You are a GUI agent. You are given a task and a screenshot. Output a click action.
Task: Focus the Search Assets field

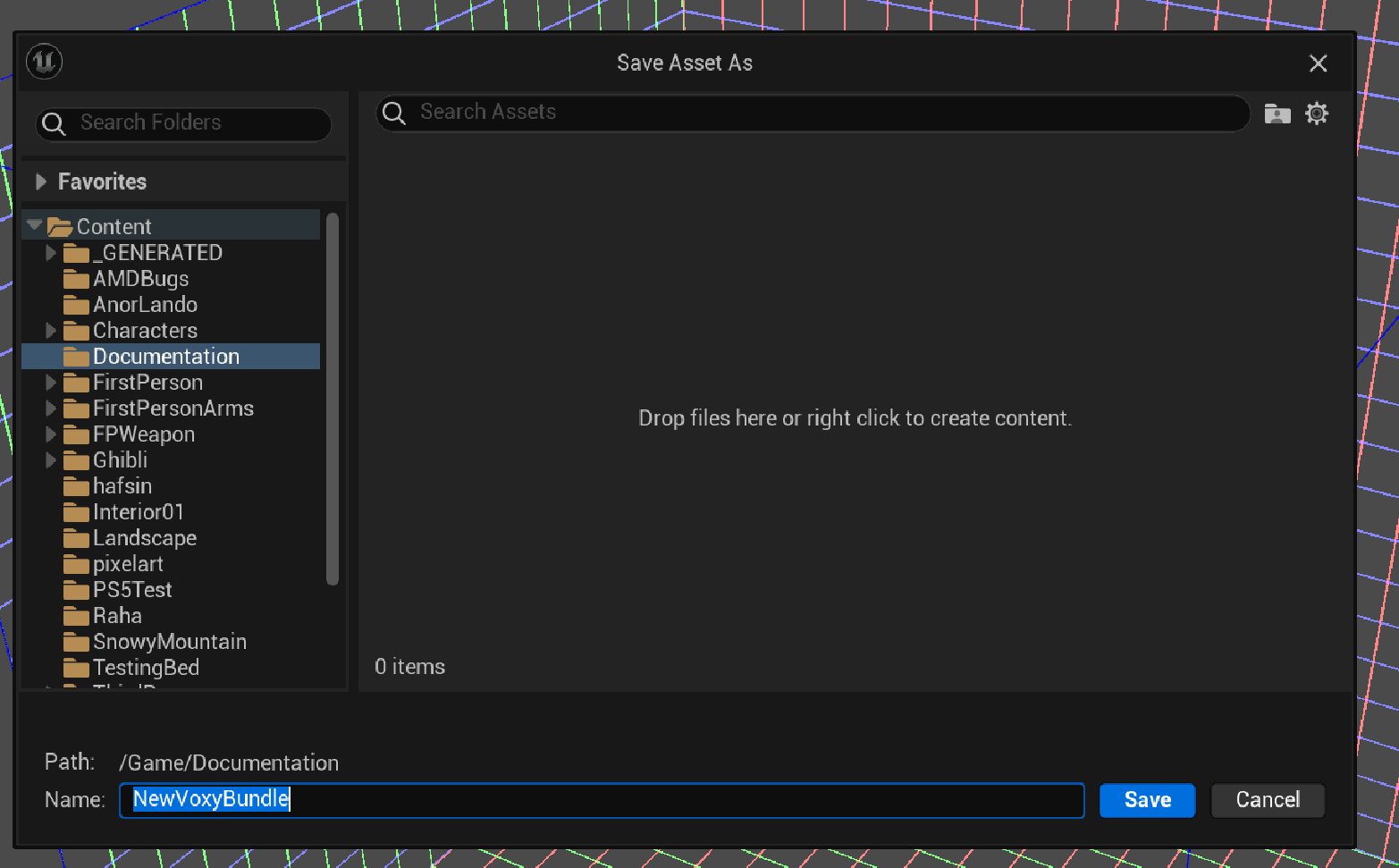point(822,113)
